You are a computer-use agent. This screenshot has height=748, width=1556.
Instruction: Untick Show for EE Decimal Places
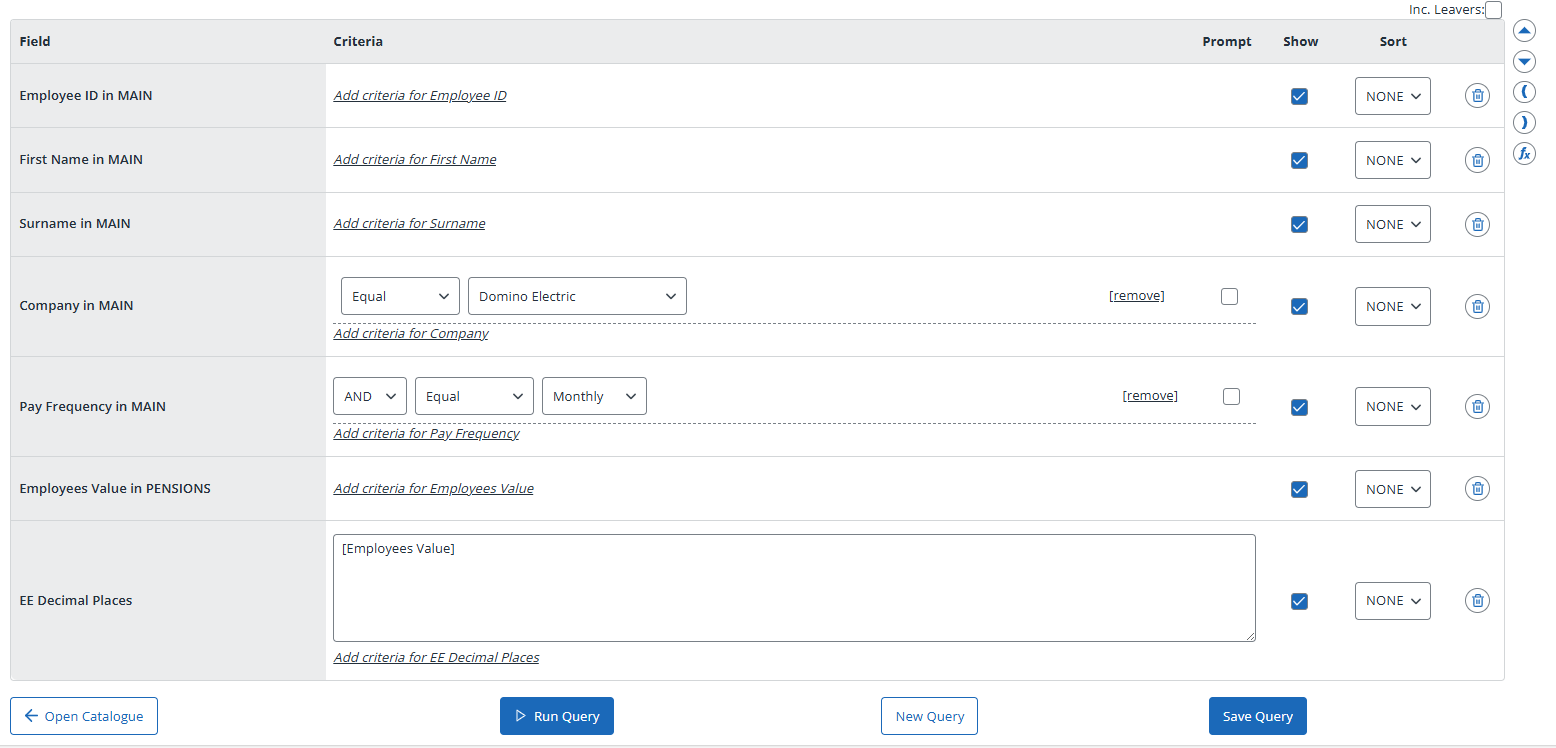1299,601
